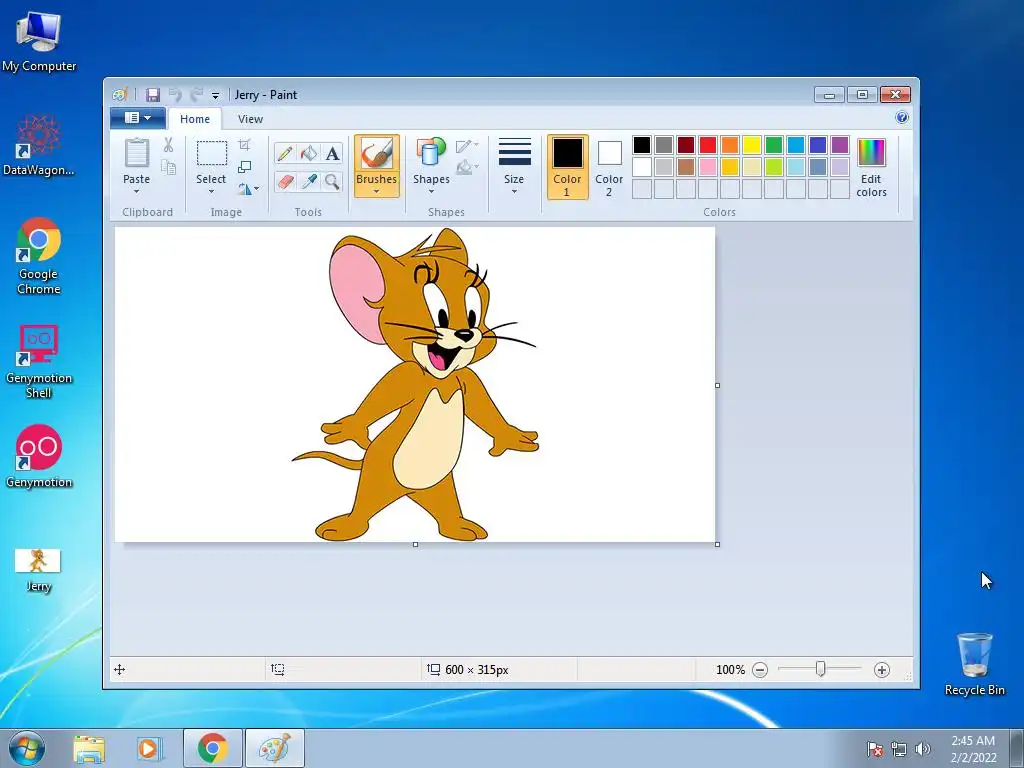Open Genymotion Shell desktop shortcut
Image resolution: width=1024 pixels, height=768 pixels.
[x=39, y=361]
